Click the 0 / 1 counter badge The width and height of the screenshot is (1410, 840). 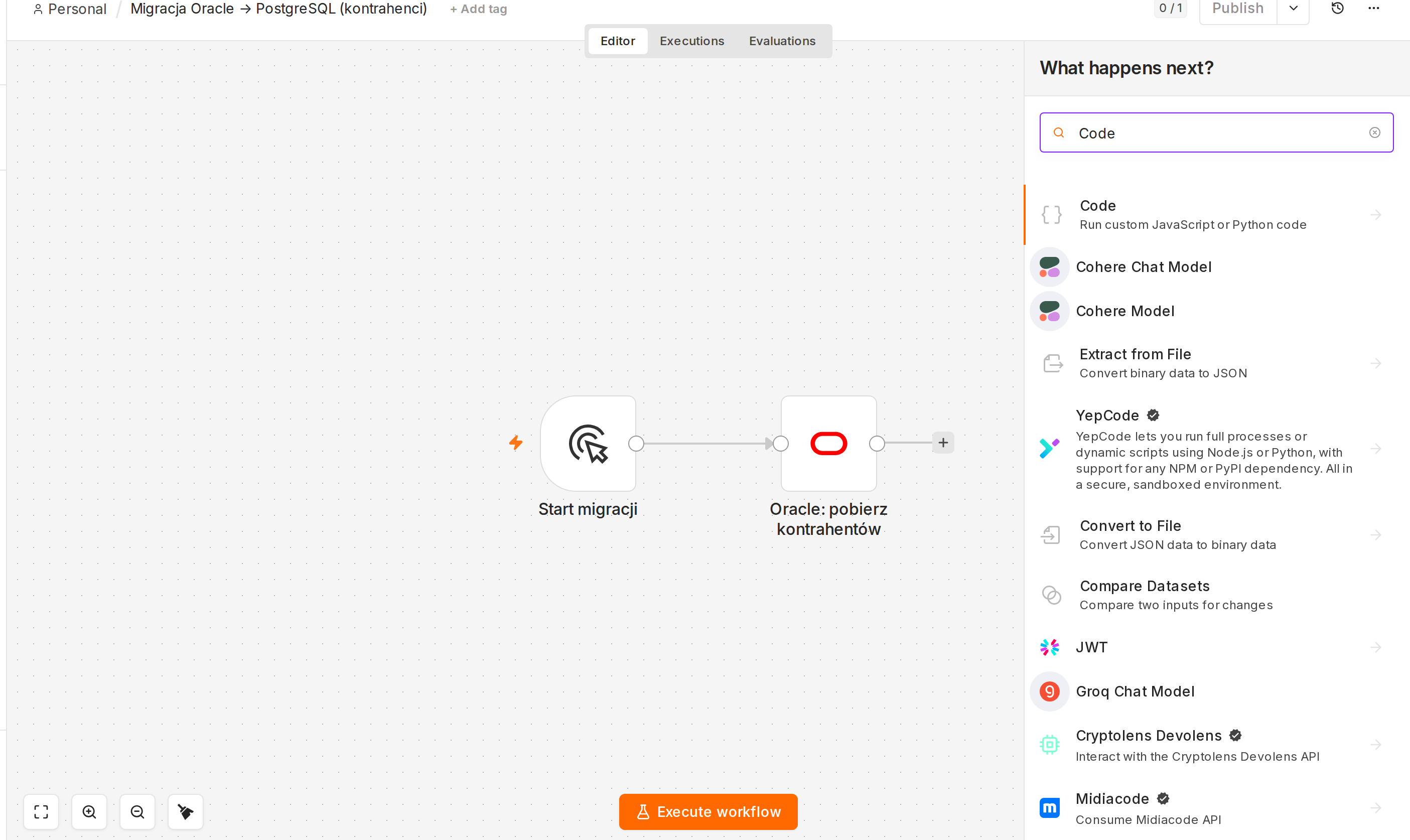1171,8
